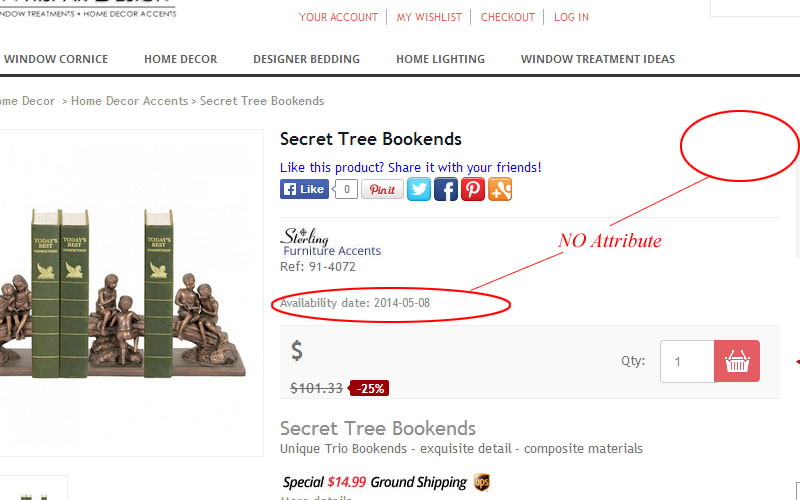Click the Facebook Like button
The height and width of the screenshot is (500, 800).
(304, 189)
